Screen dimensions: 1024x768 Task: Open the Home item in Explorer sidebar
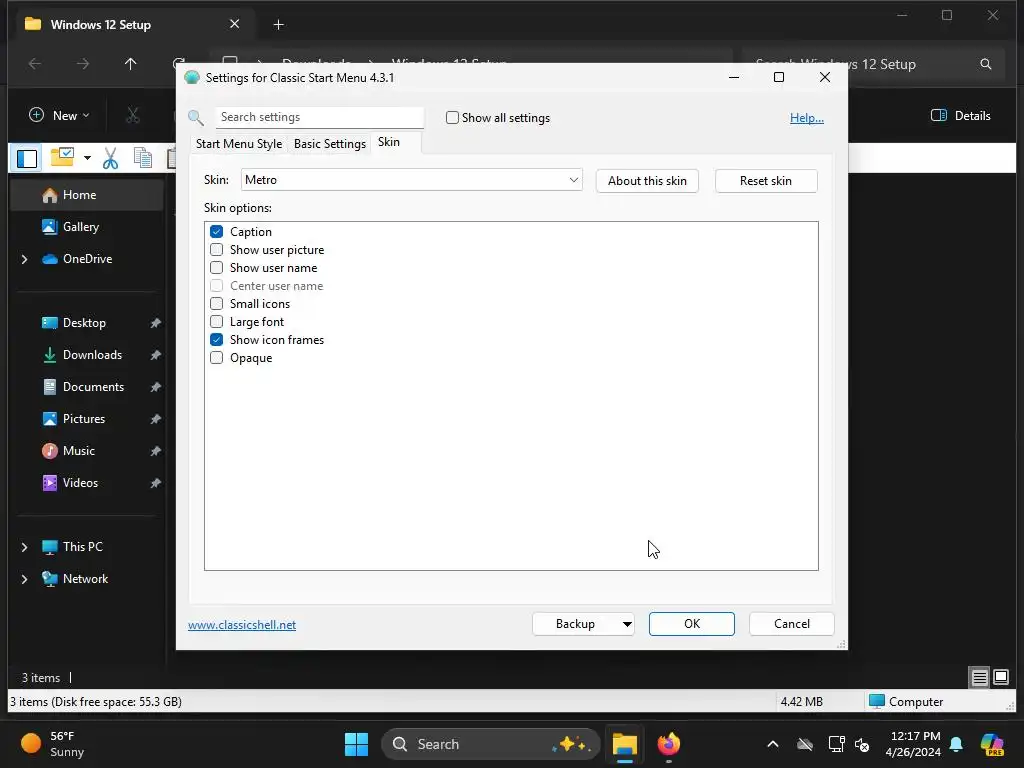[86, 195]
